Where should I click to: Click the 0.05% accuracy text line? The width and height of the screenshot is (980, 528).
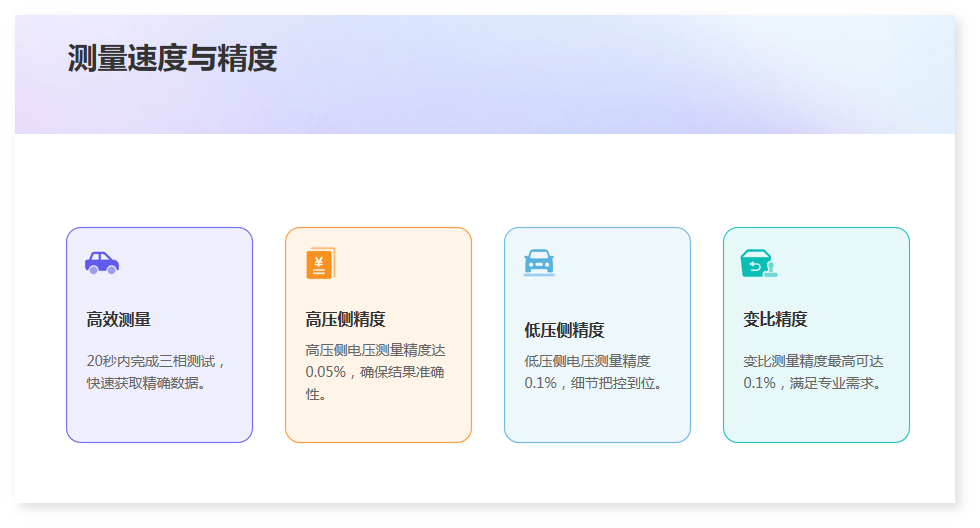tap(375, 372)
